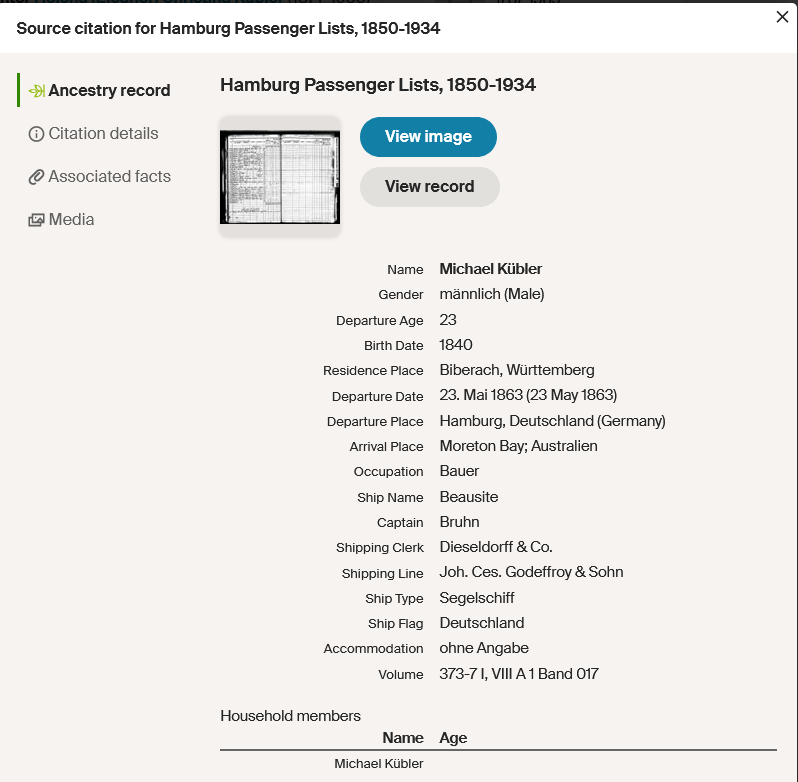
Task: Click the Ship Name value Beausite
Action: pyautogui.click(x=468, y=497)
